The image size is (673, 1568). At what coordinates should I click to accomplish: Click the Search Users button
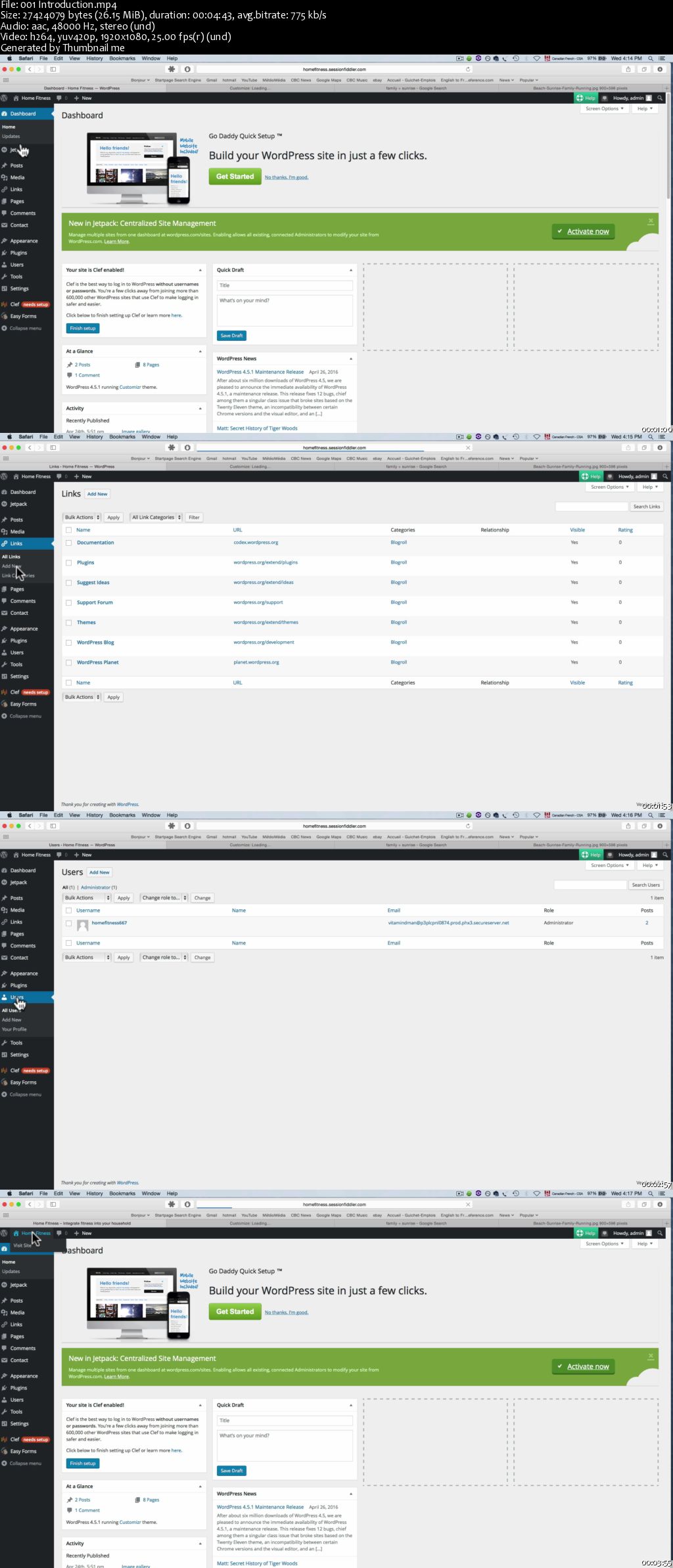(646, 885)
